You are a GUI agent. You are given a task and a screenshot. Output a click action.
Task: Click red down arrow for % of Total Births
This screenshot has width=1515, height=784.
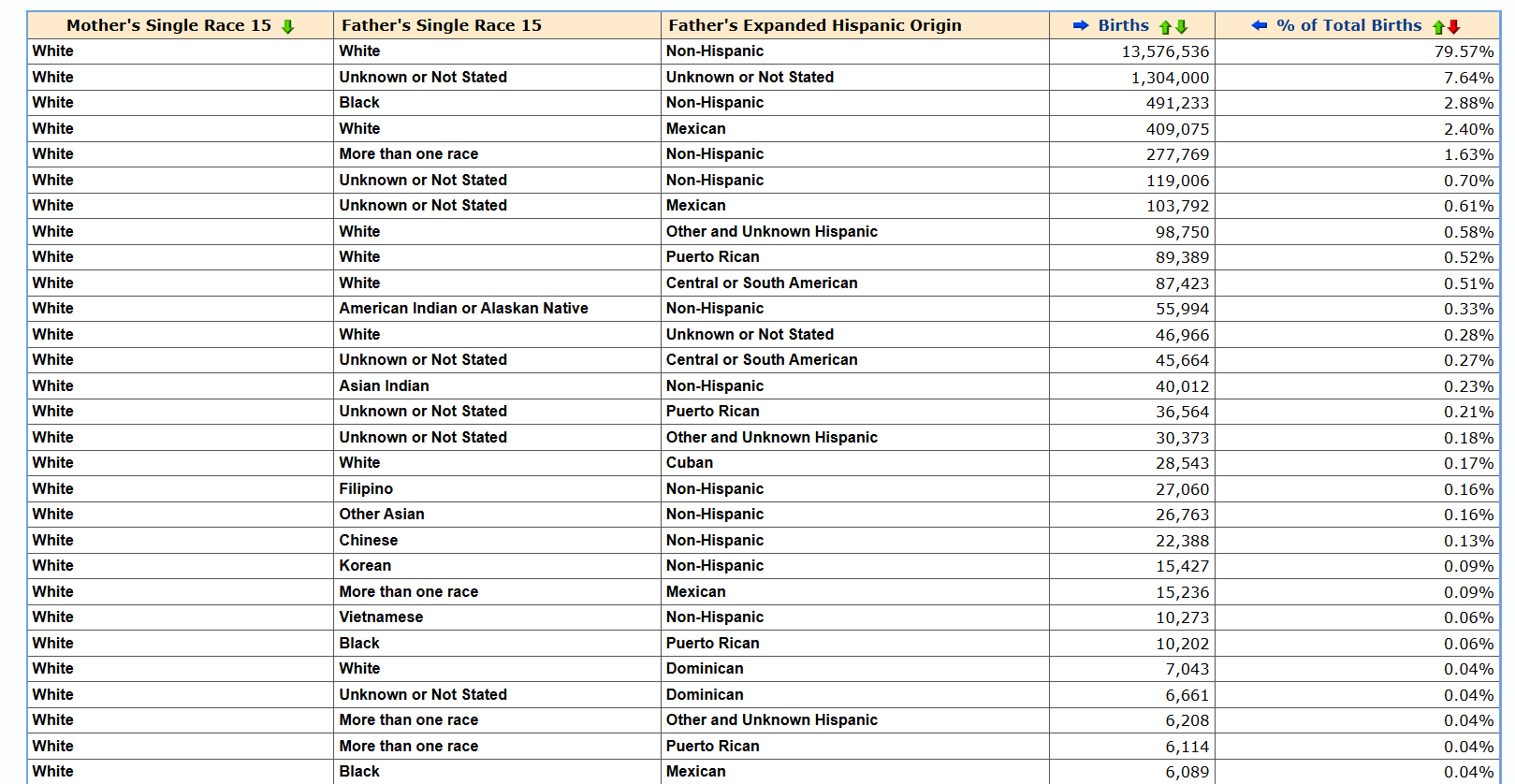point(1453,26)
